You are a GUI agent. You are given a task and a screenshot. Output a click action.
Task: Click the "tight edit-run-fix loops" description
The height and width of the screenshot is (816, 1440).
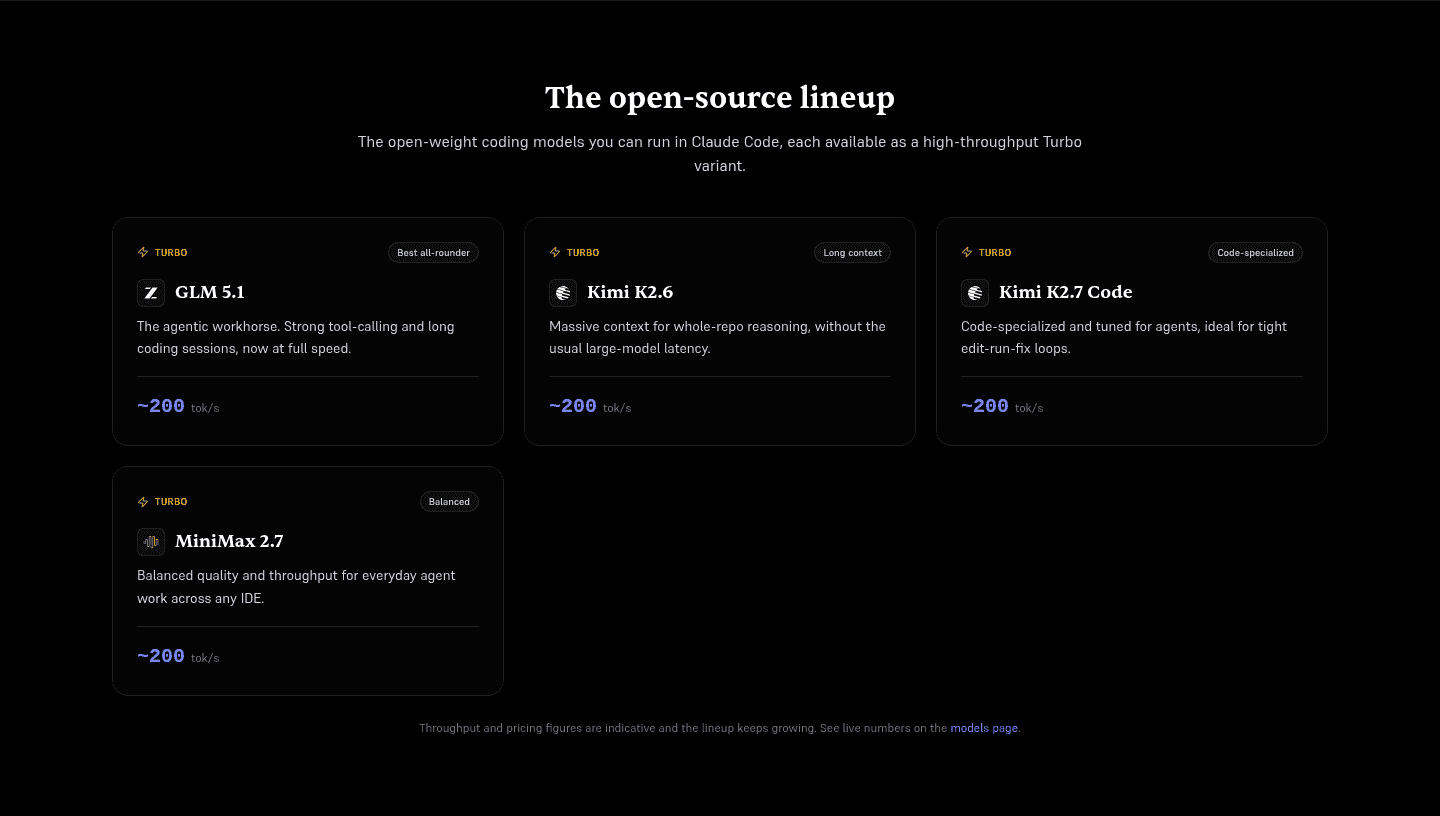point(1124,337)
